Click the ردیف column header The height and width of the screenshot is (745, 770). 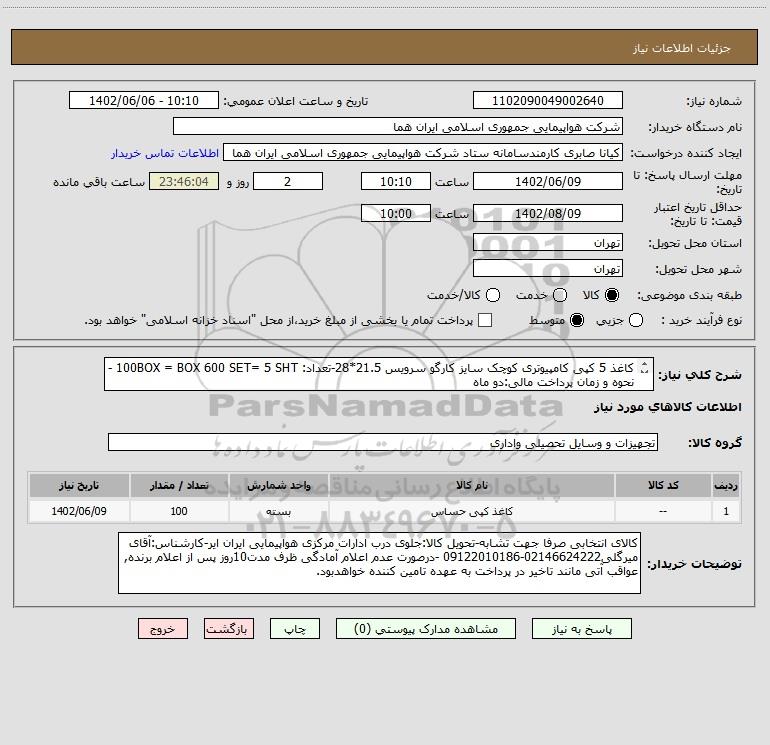tap(726, 486)
